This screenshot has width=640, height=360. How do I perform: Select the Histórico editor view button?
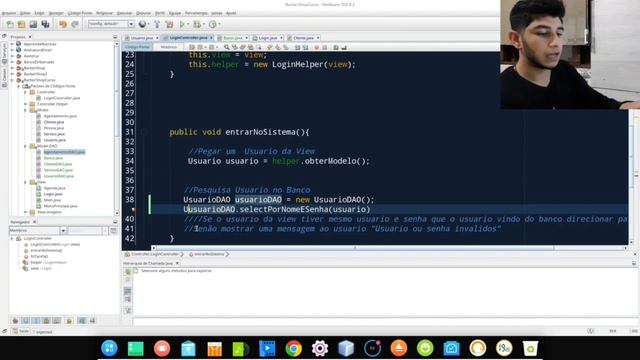point(168,47)
